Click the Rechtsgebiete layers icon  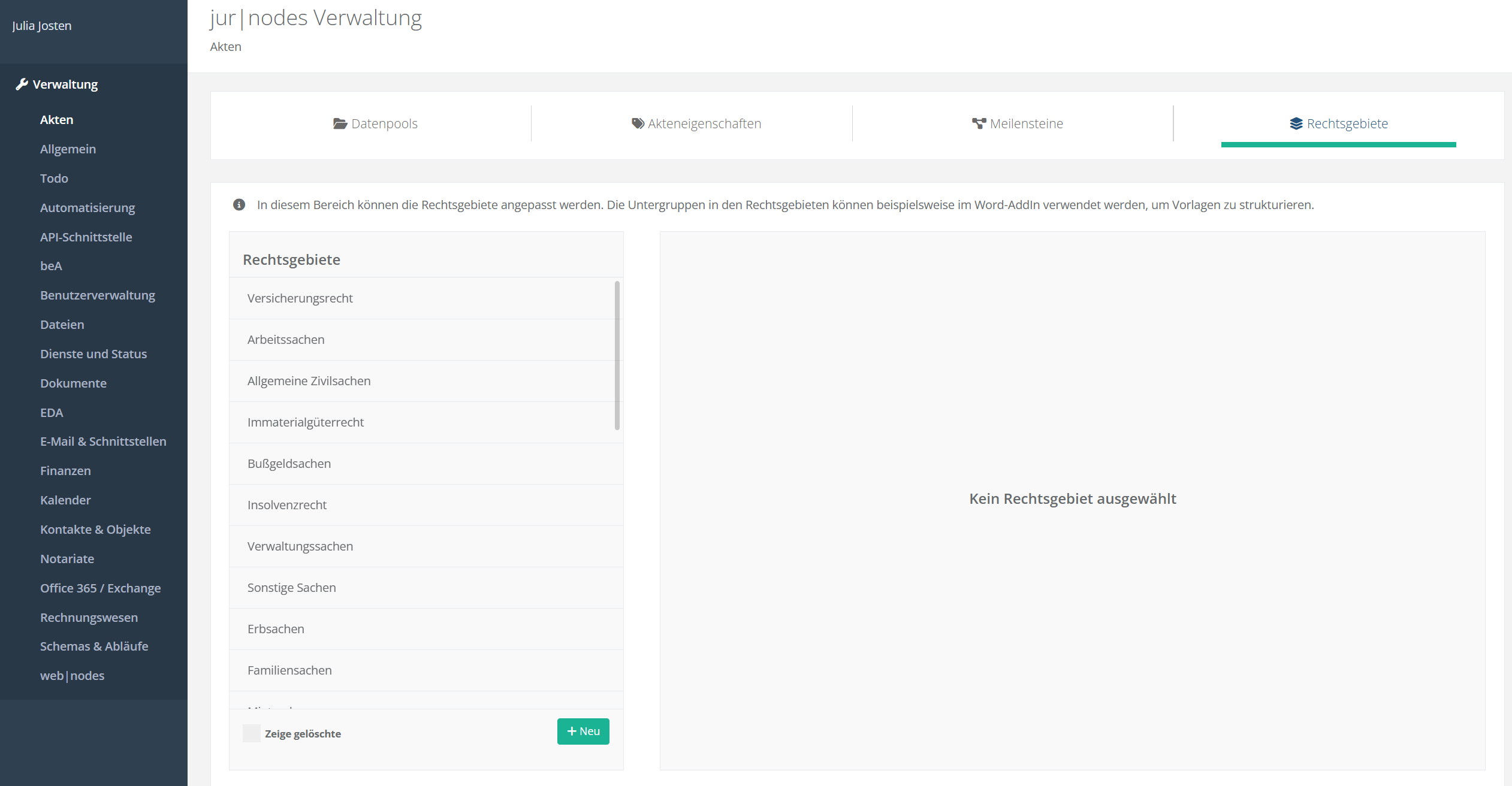1296,123
